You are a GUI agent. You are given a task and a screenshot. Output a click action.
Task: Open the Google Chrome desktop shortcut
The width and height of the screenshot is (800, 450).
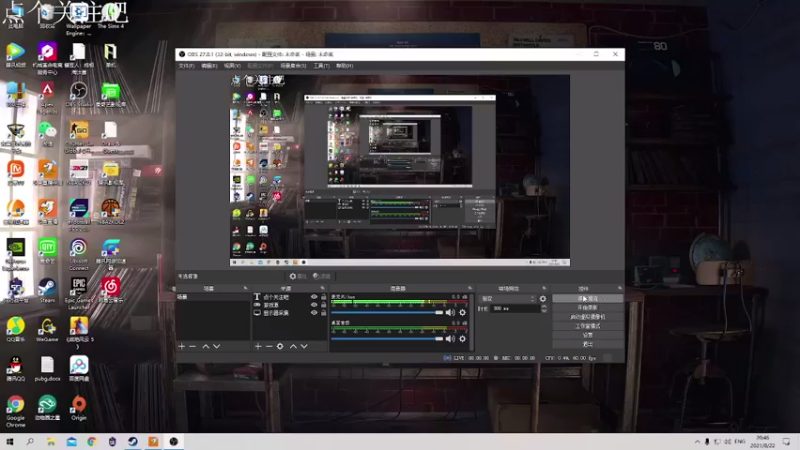(15, 411)
